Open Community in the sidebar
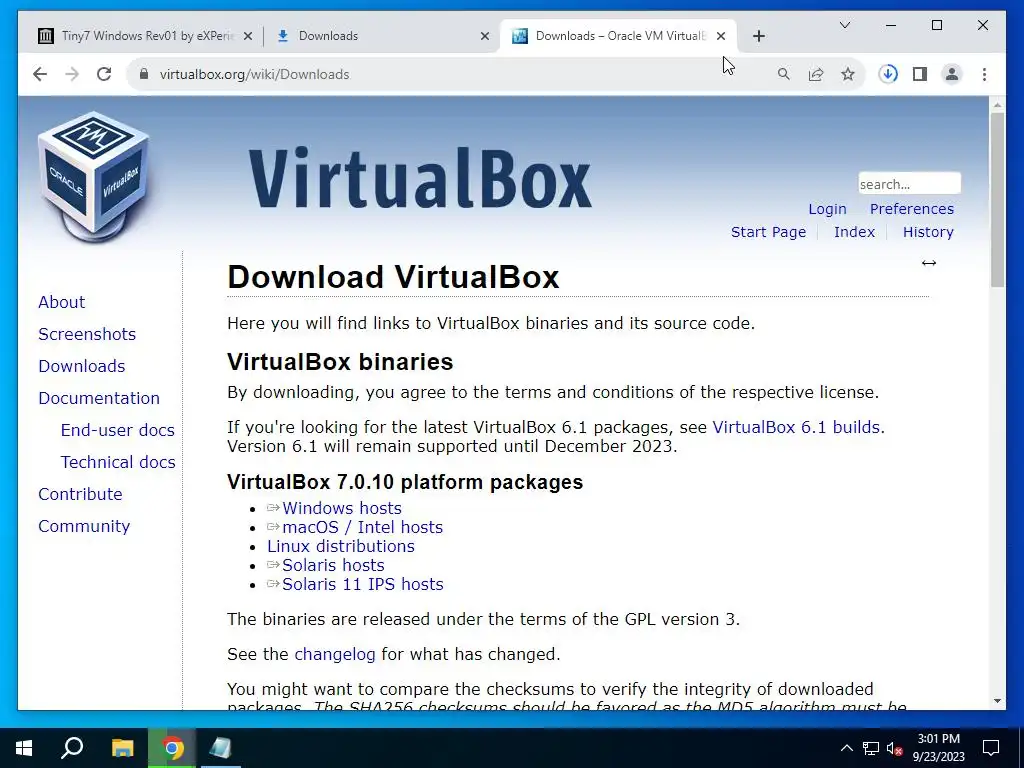Screen dimensions: 1024x768 click(x=84, y=526)
